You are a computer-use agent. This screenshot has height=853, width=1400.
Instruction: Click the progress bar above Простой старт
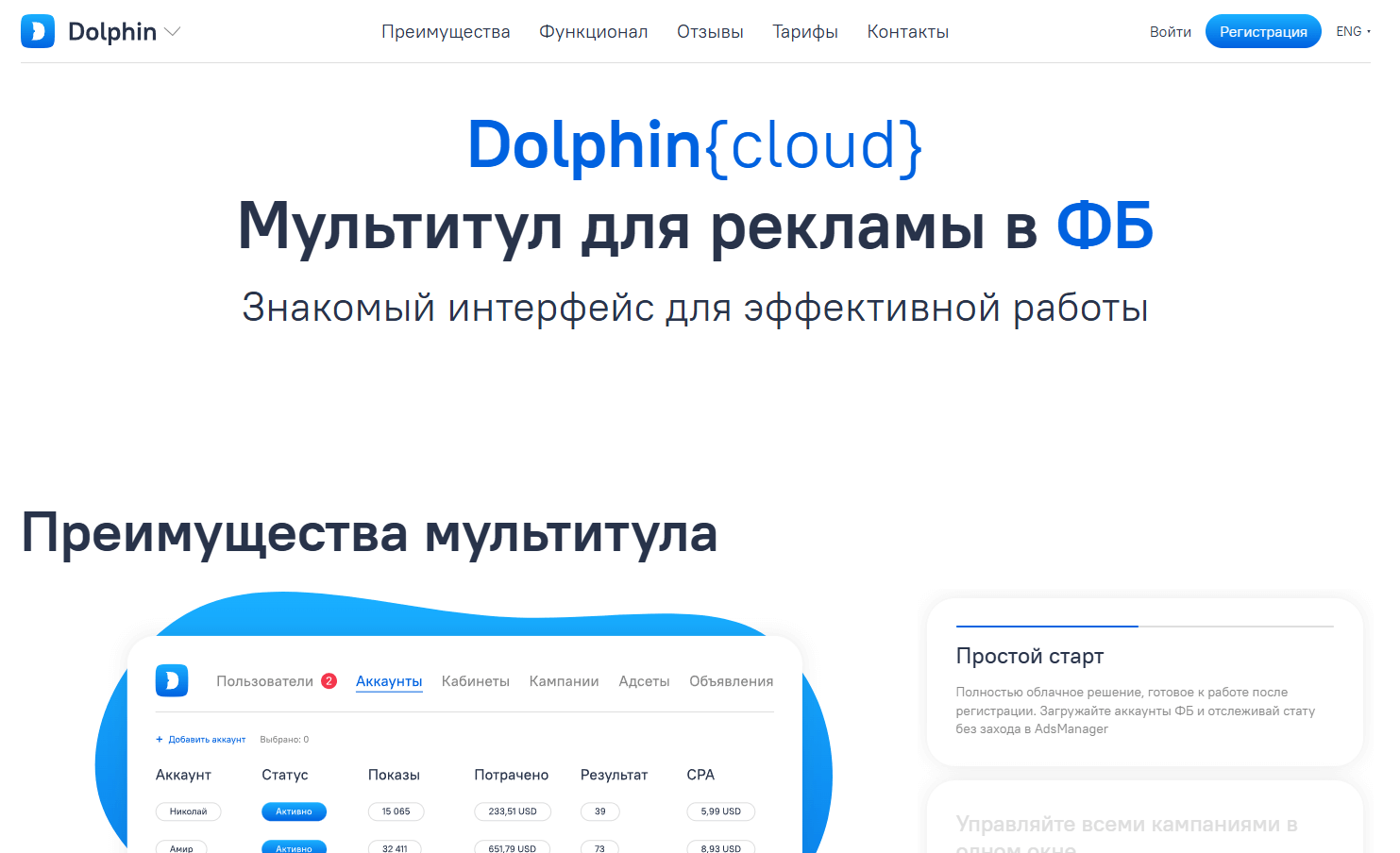pos(1144,627)
